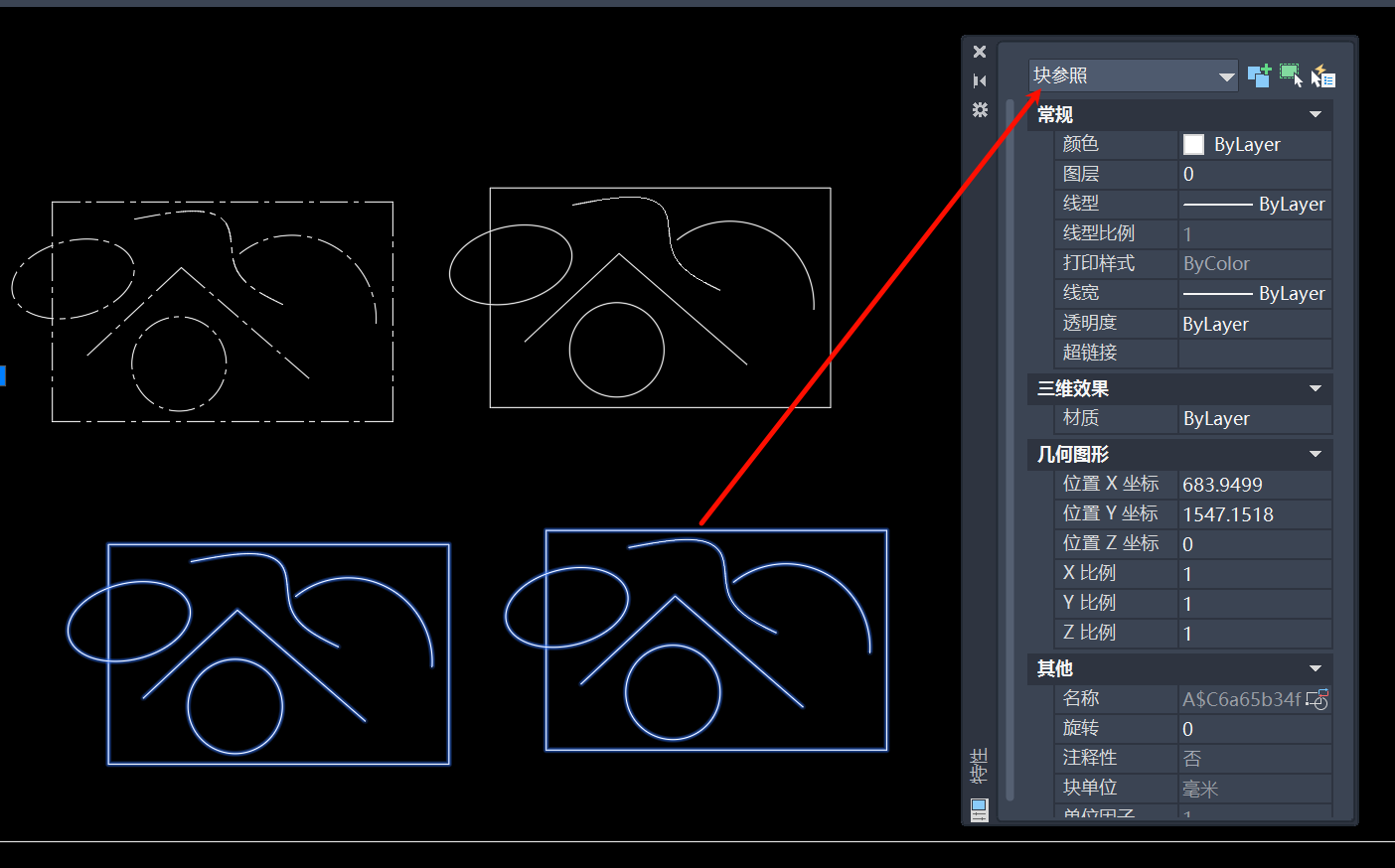
Task: Click the auto-hide icon on the palette bar
Action: pyautogui.click(x=980, y=80)
